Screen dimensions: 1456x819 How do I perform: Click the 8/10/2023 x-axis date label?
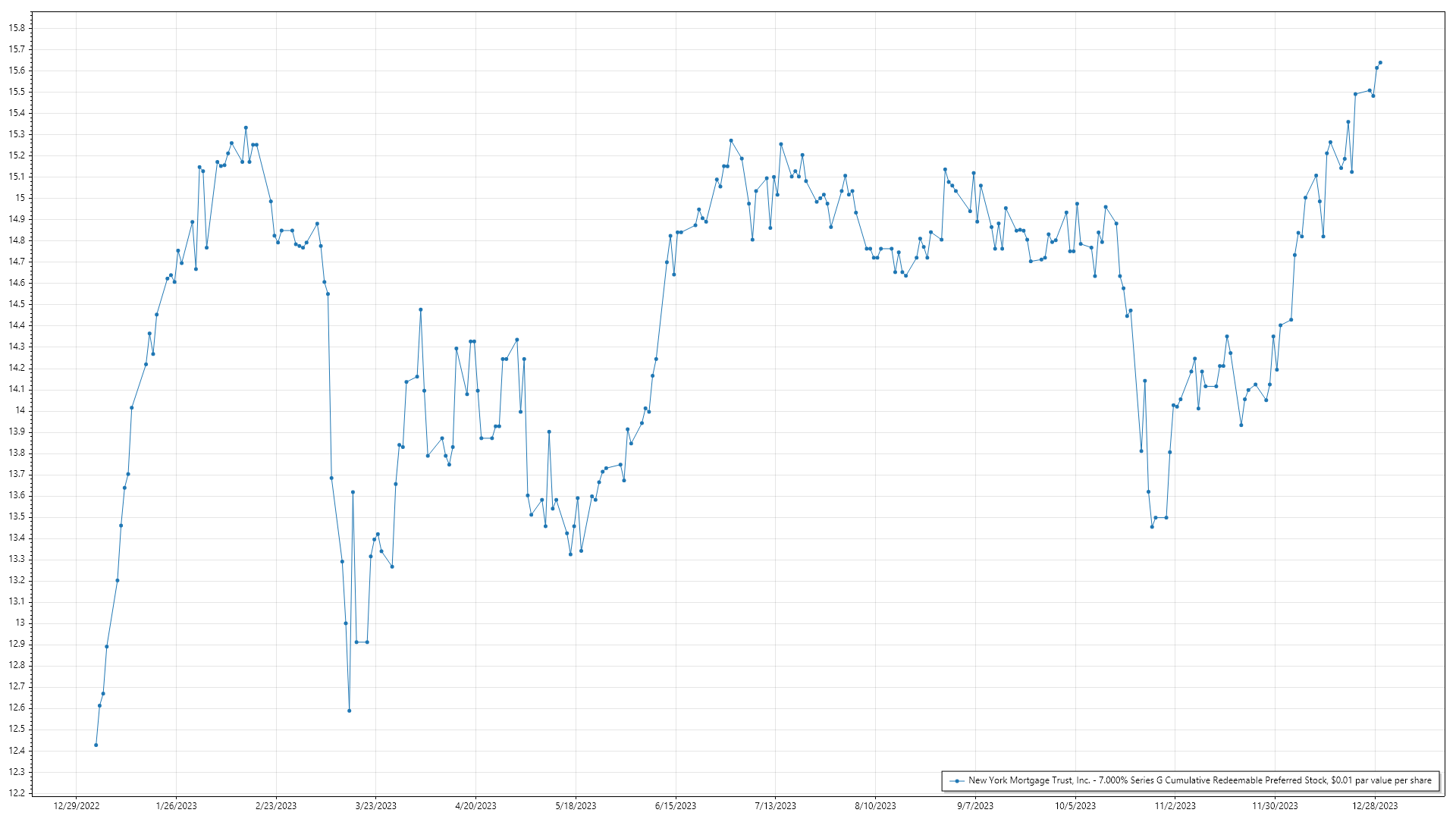click(x=875, y=806)
